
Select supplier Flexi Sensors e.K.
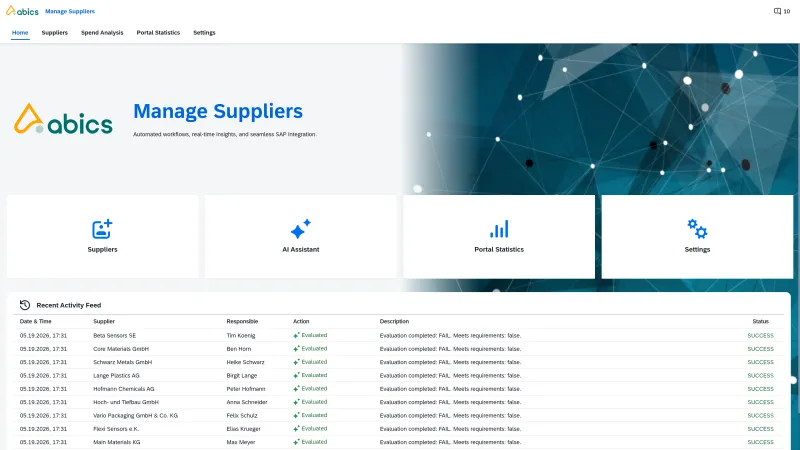(x=116, y=429)
